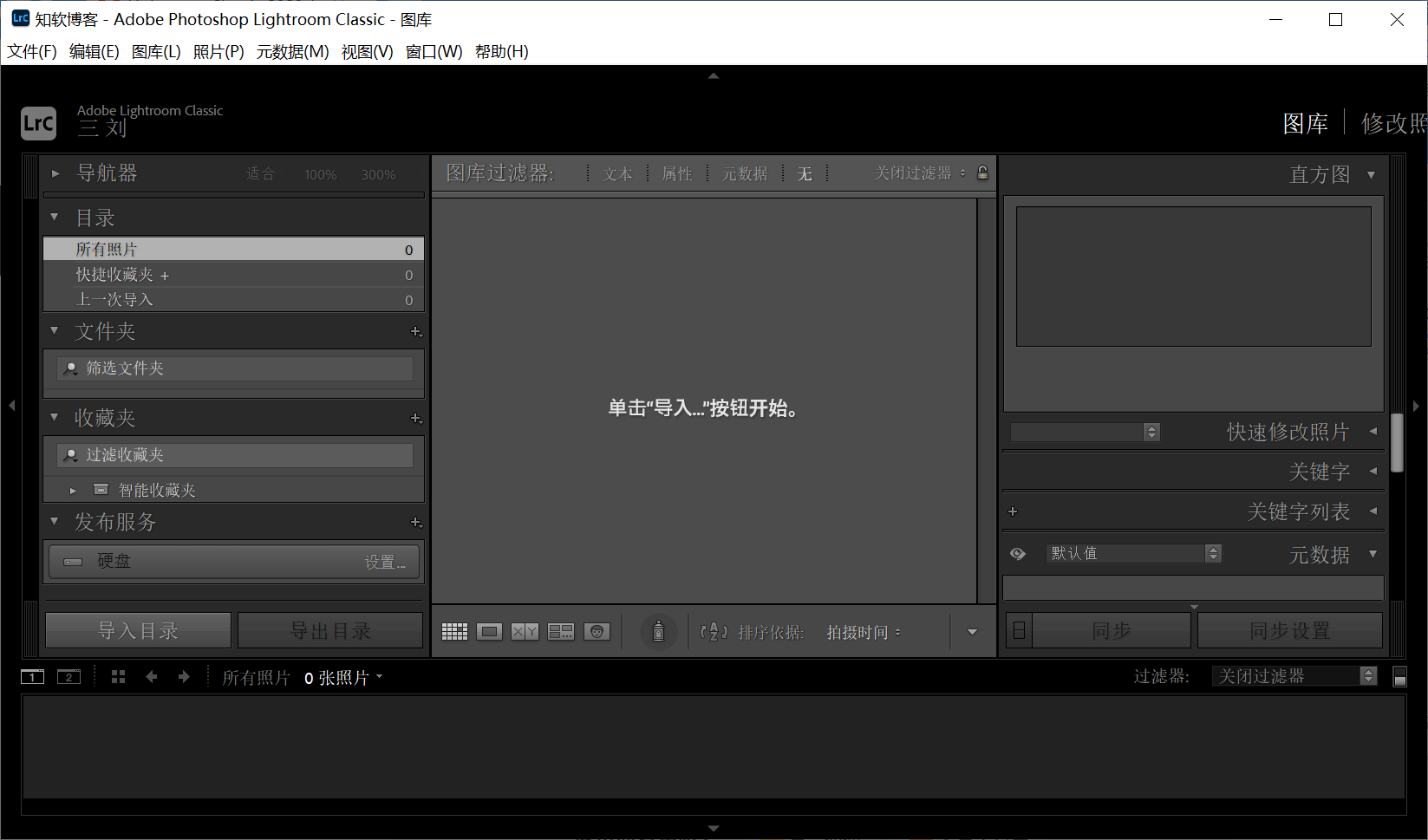The image size is (1428, 840).
Task: Click the 导出目录 button
Action: [x=330, y=630]
